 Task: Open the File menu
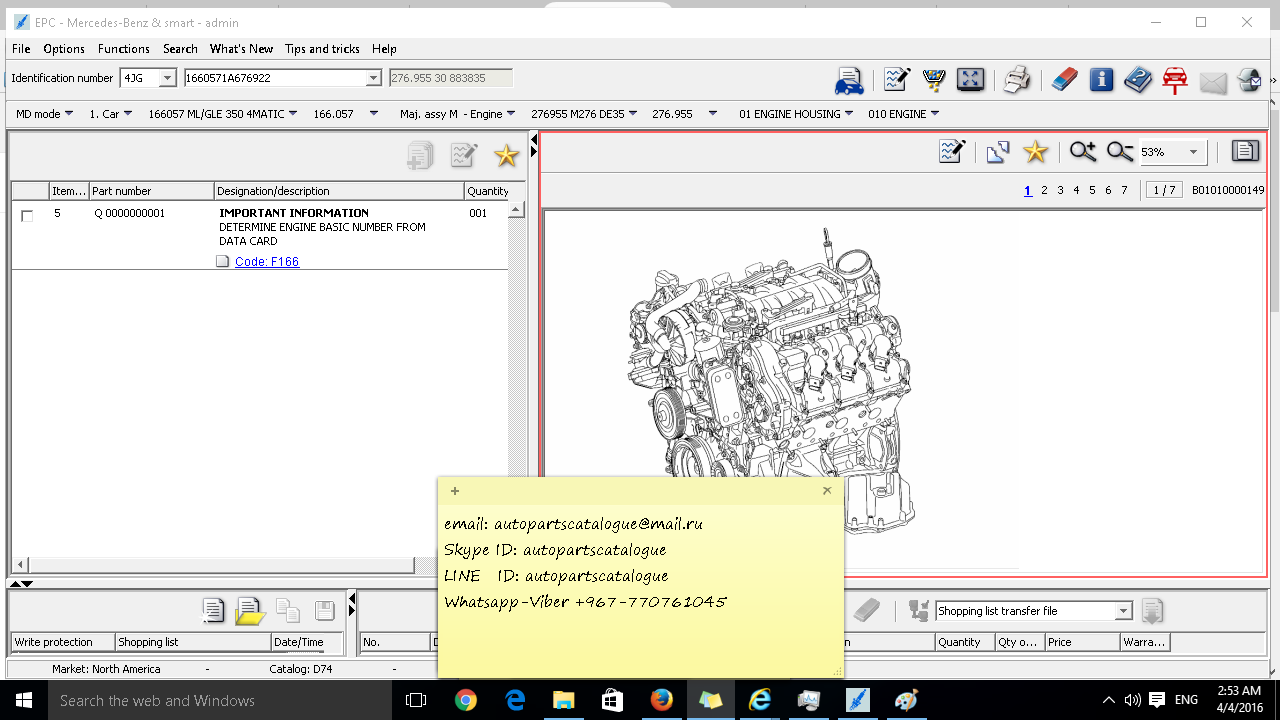(21, 49)
